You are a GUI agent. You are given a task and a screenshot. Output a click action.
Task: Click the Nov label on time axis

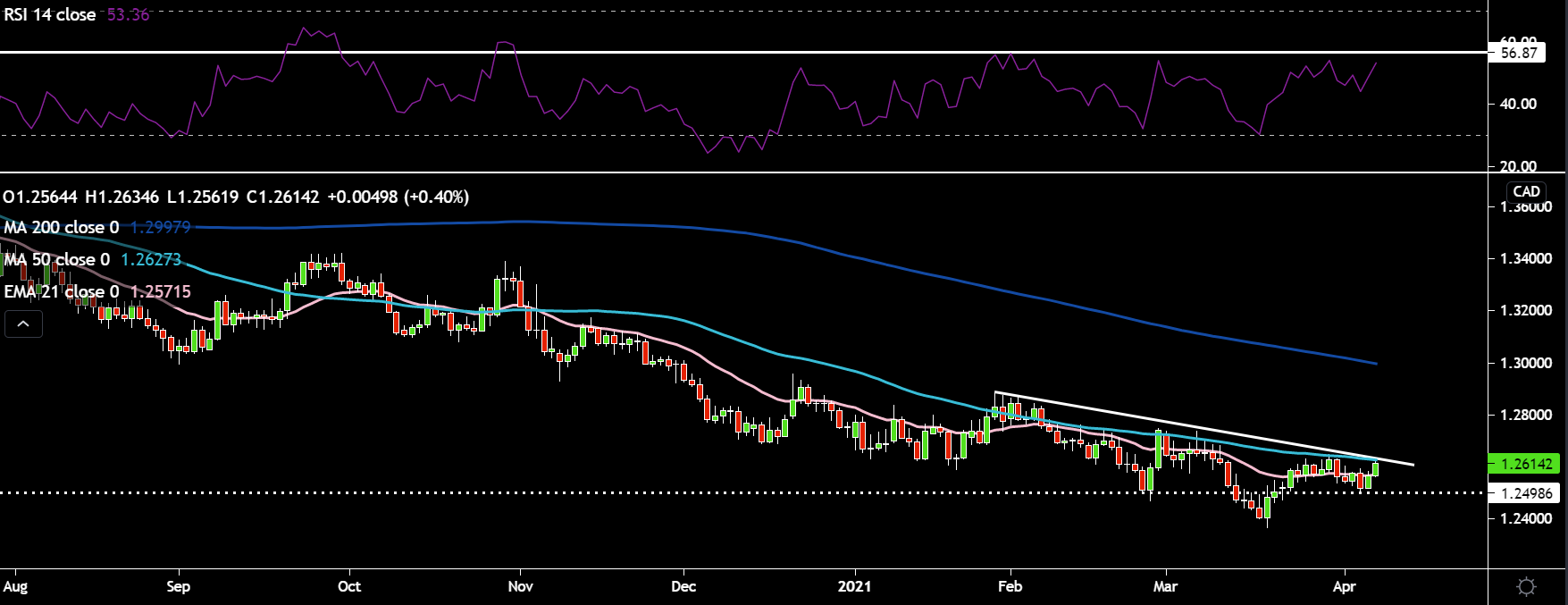coord(520,587)
